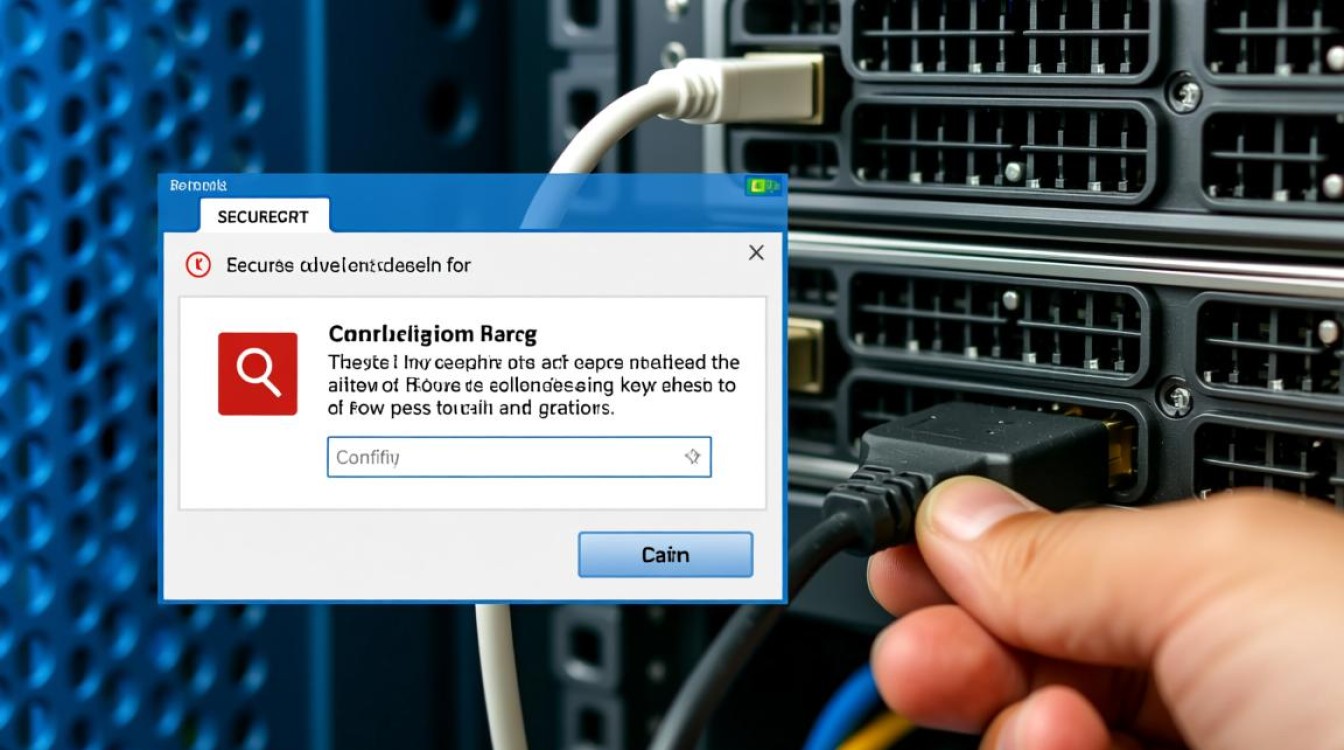1344x750 pixels.
Task: Switch to the SECURECRT tab
Action: (263, 216)
